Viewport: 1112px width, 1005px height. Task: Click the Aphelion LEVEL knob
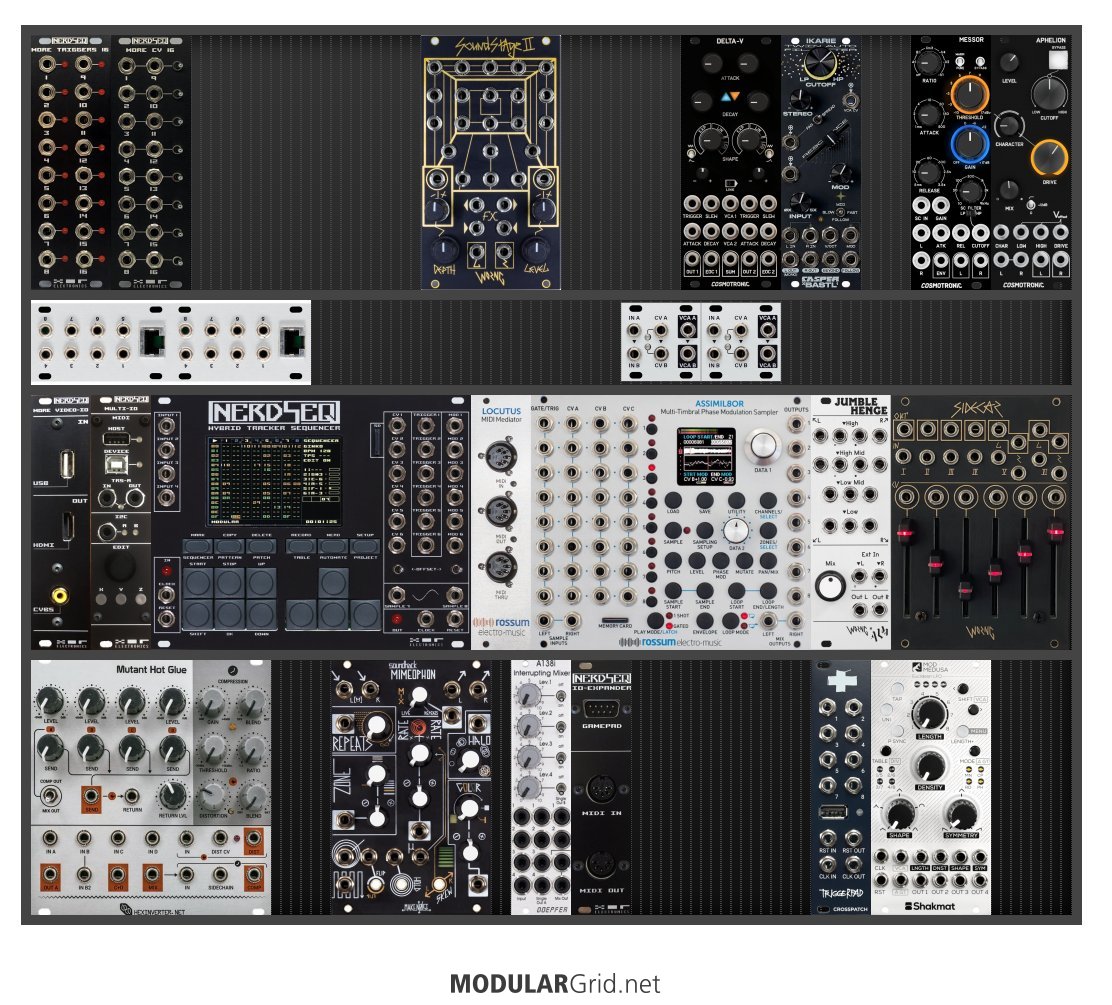(x=1008, y=62)
